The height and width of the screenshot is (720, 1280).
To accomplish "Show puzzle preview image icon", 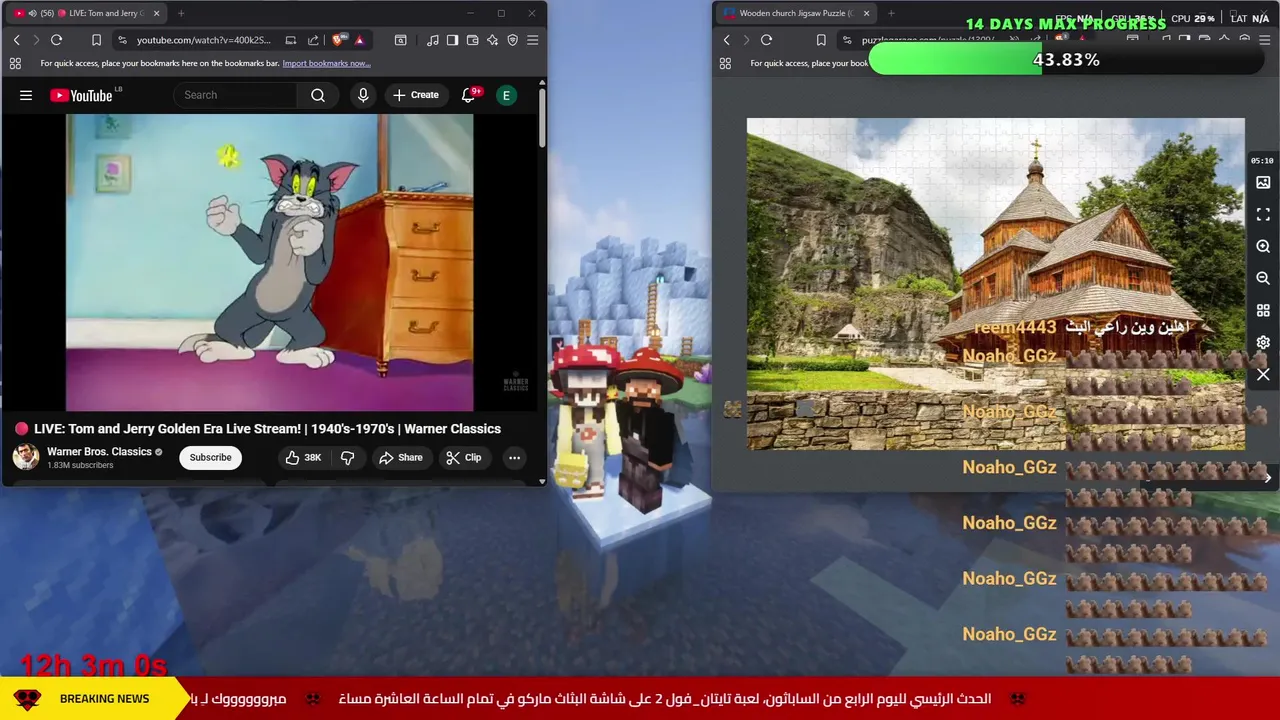I will (x=1263, y=183).
